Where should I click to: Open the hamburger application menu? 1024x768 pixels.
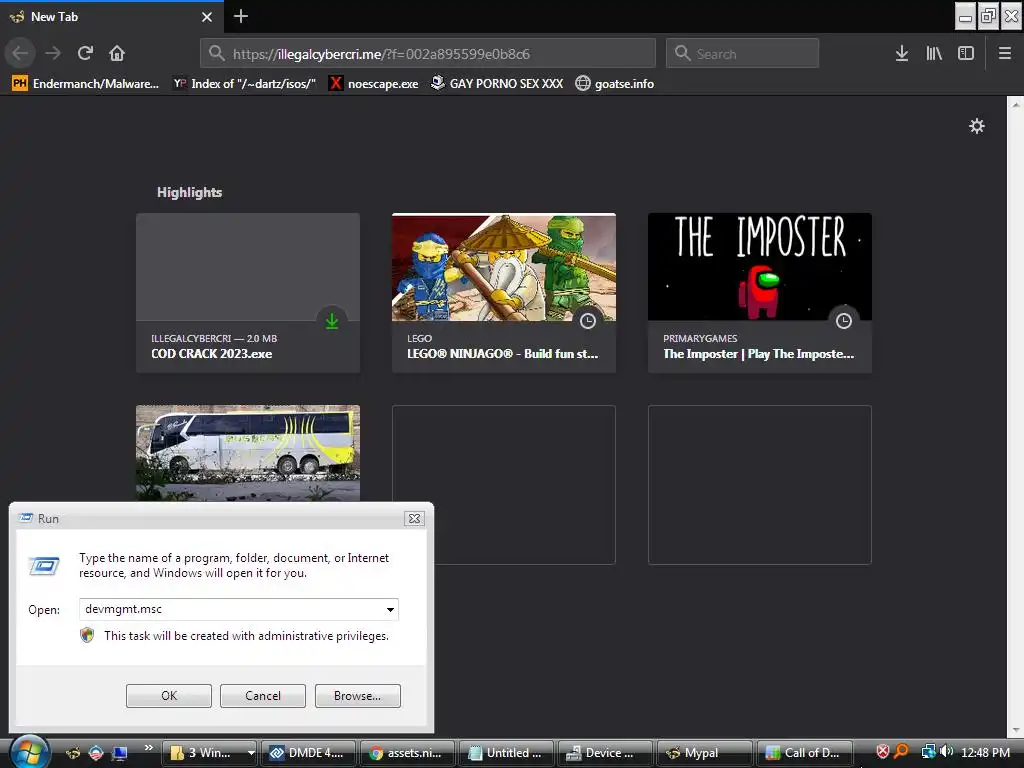pos(1004,53)
